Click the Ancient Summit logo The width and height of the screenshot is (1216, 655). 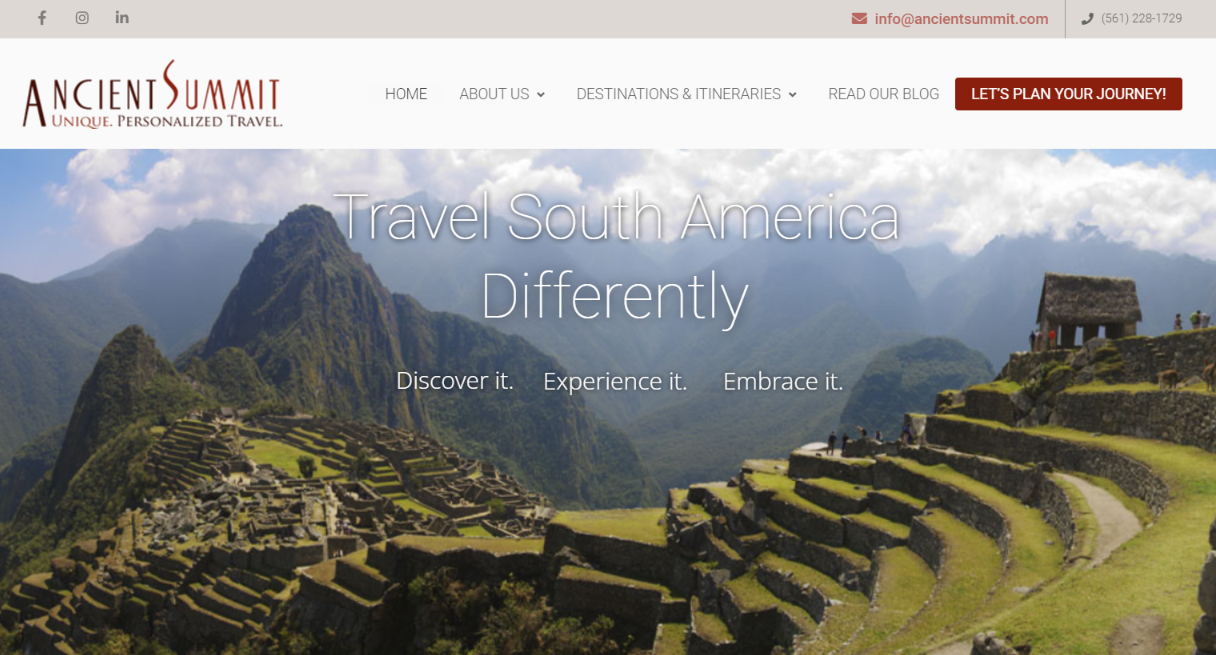coord(152,94)
